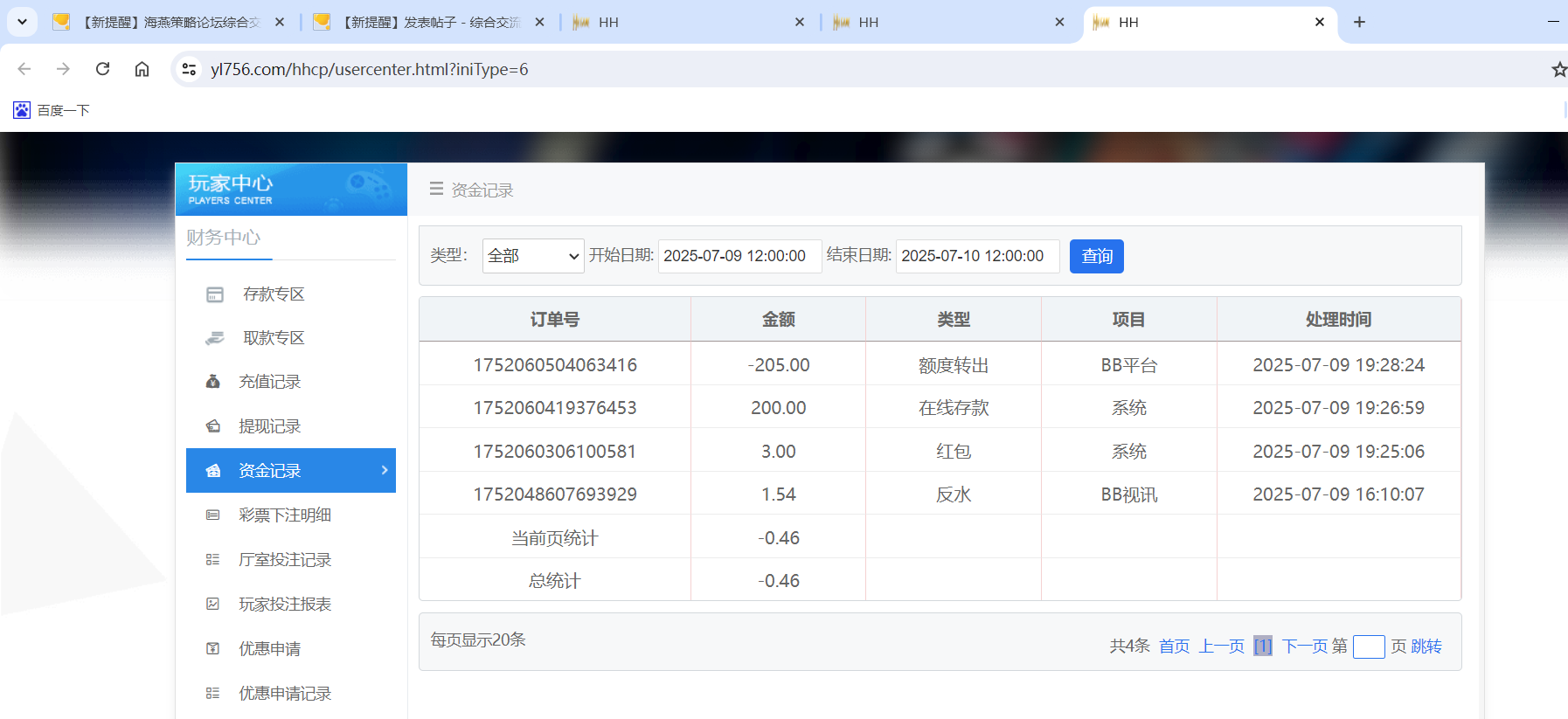Click the 跳转 page jump link
Screen dimensions: 1568x719
1426,646
